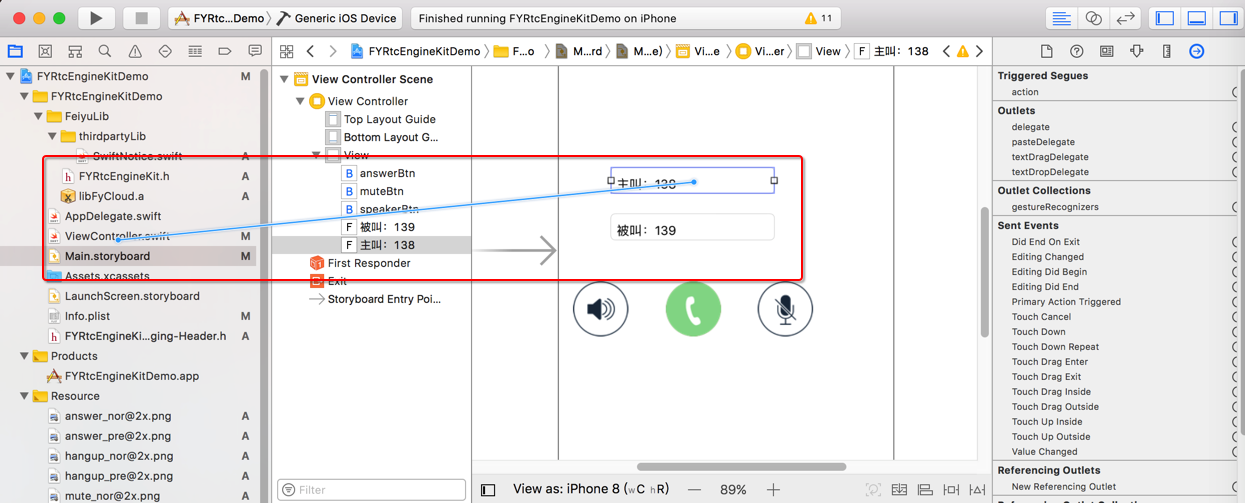Screen dimensions: 1245x503
Task: Select answerBtn in the document outline
Action: (x=387, y=173)
